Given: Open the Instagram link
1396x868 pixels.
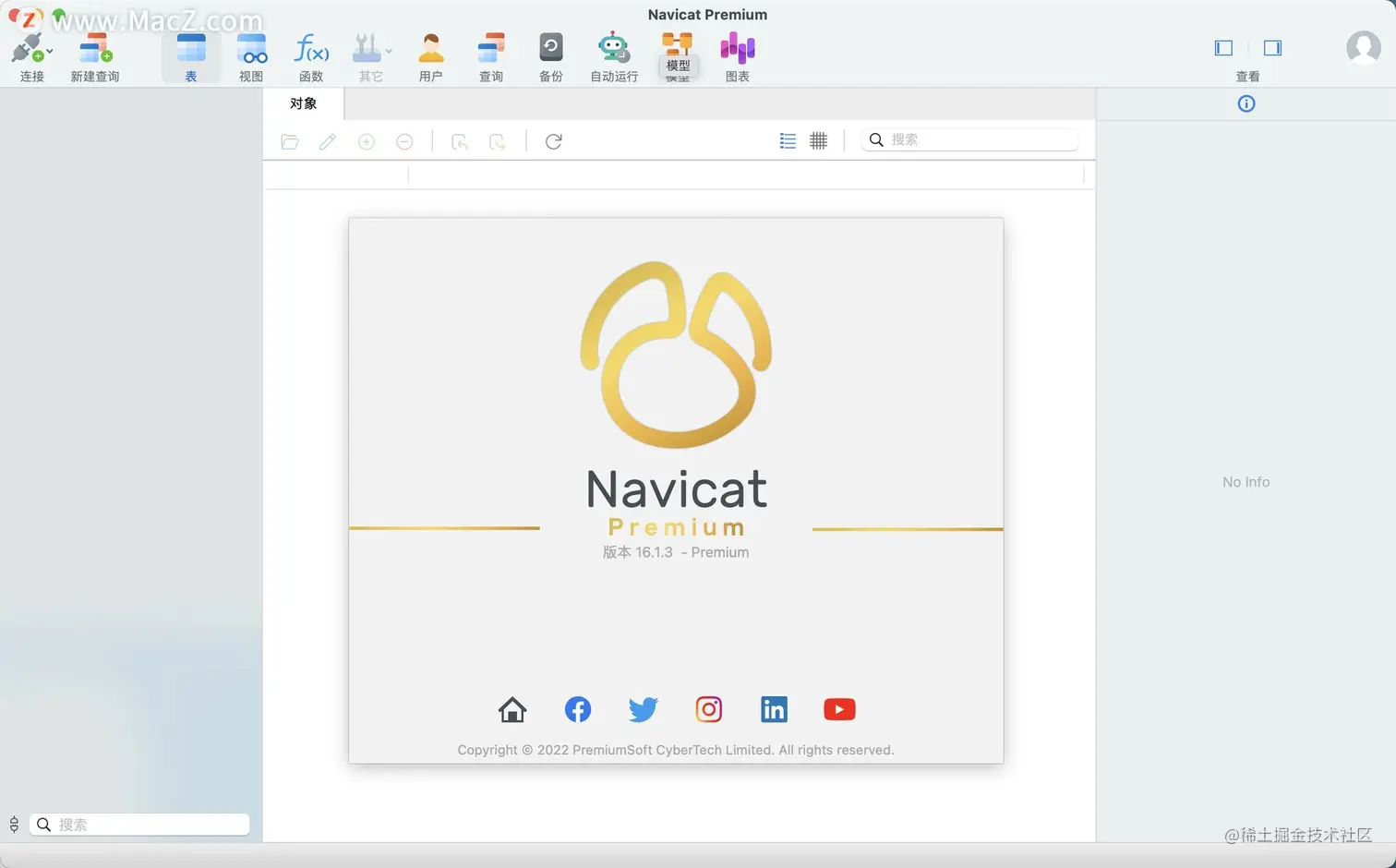Looking at the screenshot, I should pyautogui.click(x=709, y=709).
